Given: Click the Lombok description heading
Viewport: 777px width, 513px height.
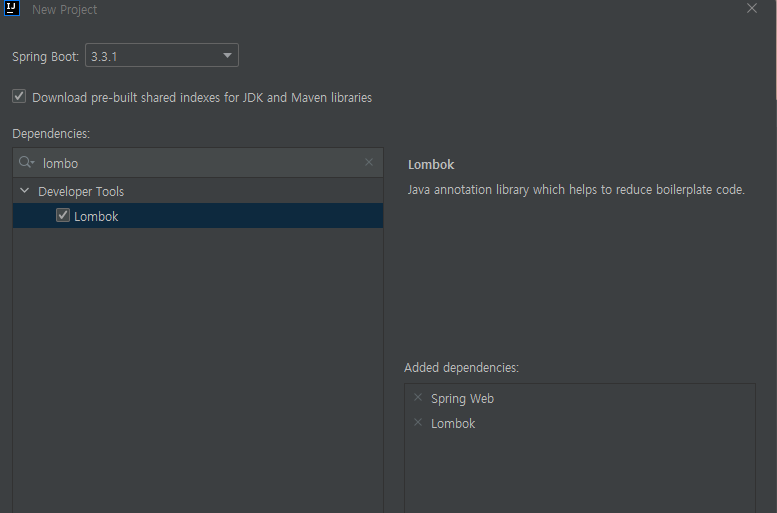Looking at the screenshot, I should (431, 165).
